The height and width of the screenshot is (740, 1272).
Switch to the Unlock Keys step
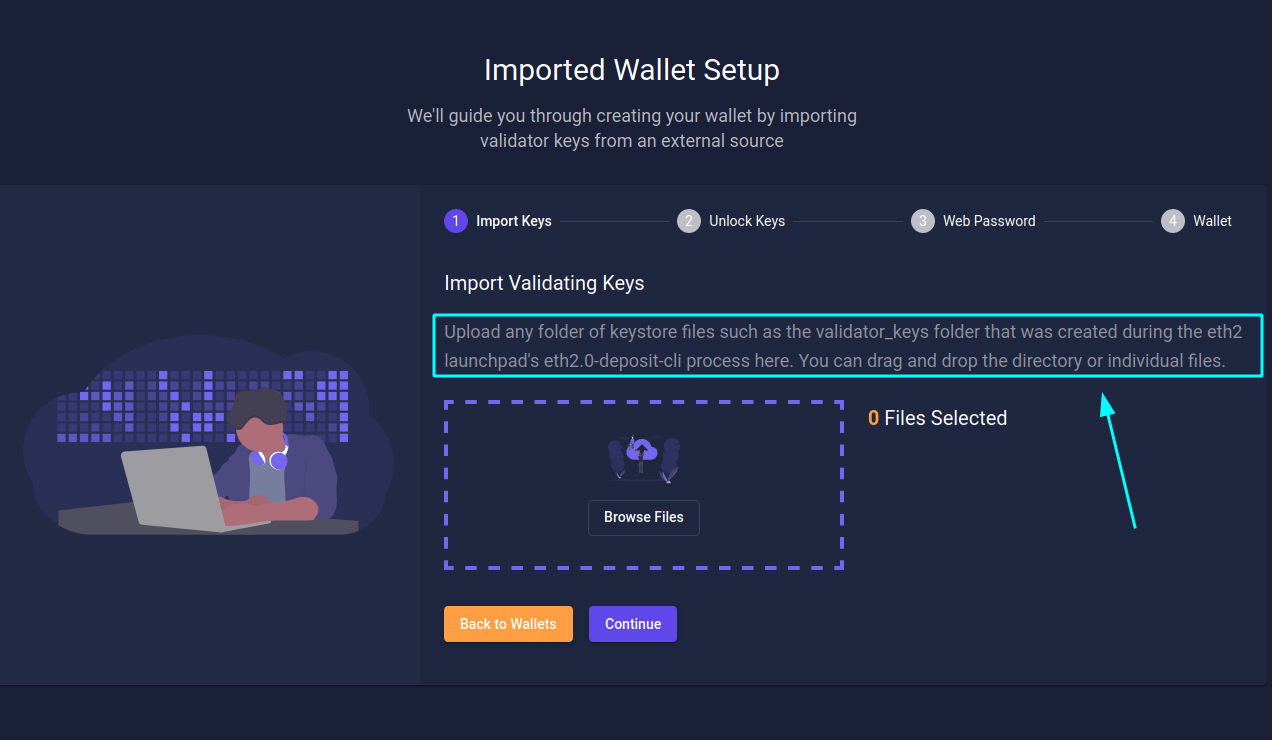pos(746,221)
